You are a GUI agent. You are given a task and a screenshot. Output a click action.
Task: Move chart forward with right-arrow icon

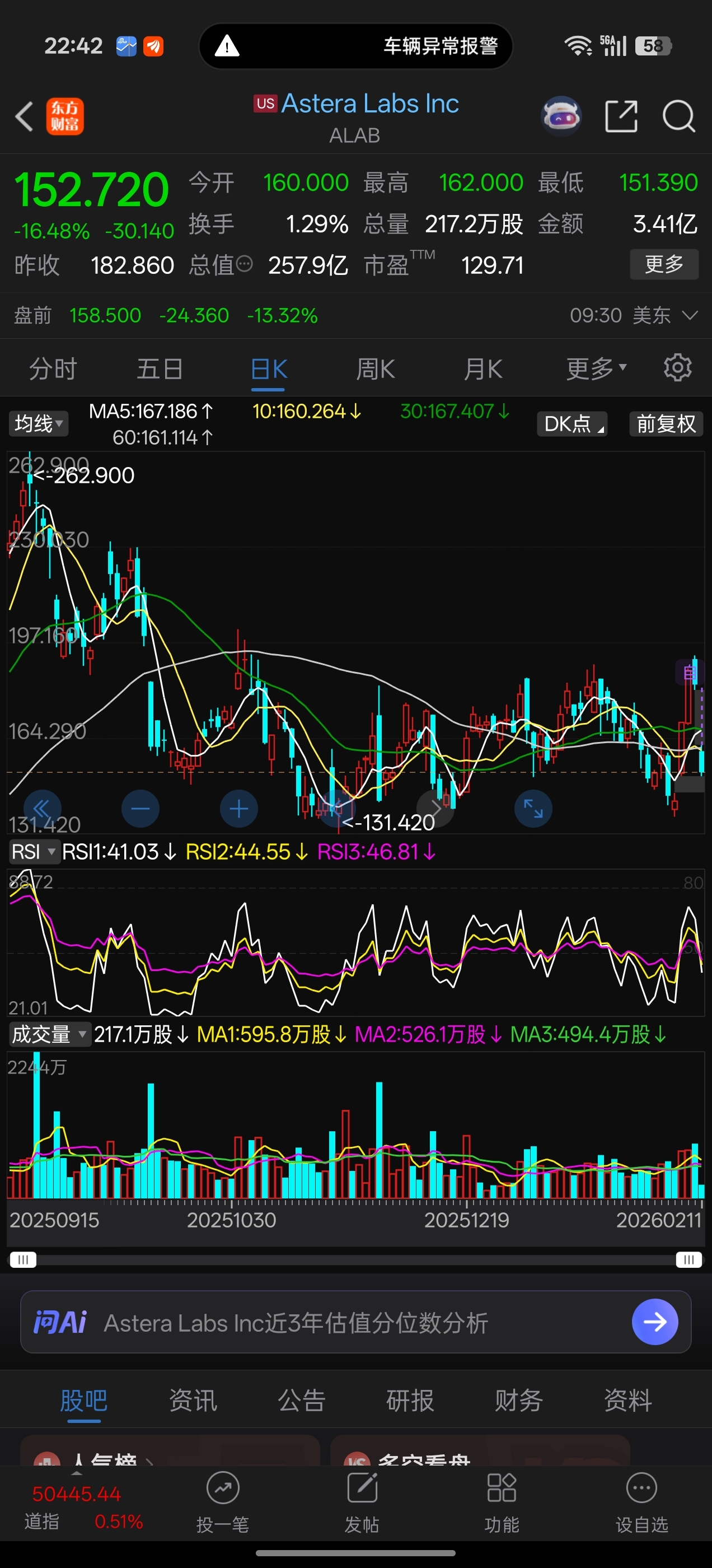(435, 809)
